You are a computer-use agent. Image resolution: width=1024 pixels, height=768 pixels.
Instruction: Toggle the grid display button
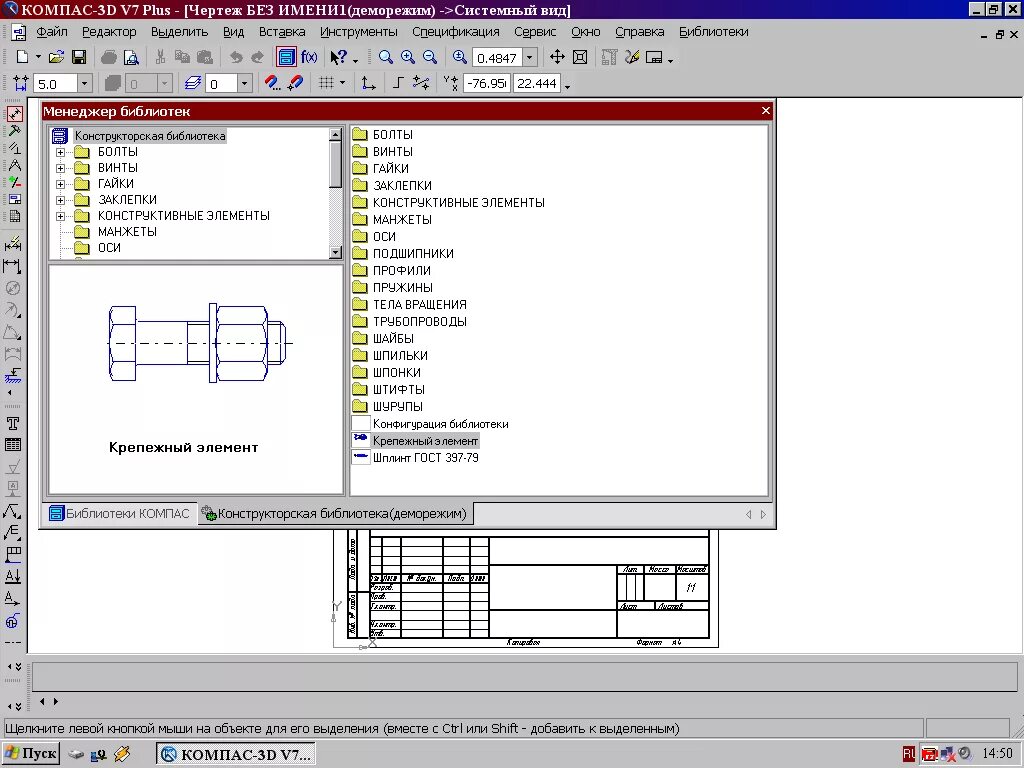click(326, 83)
